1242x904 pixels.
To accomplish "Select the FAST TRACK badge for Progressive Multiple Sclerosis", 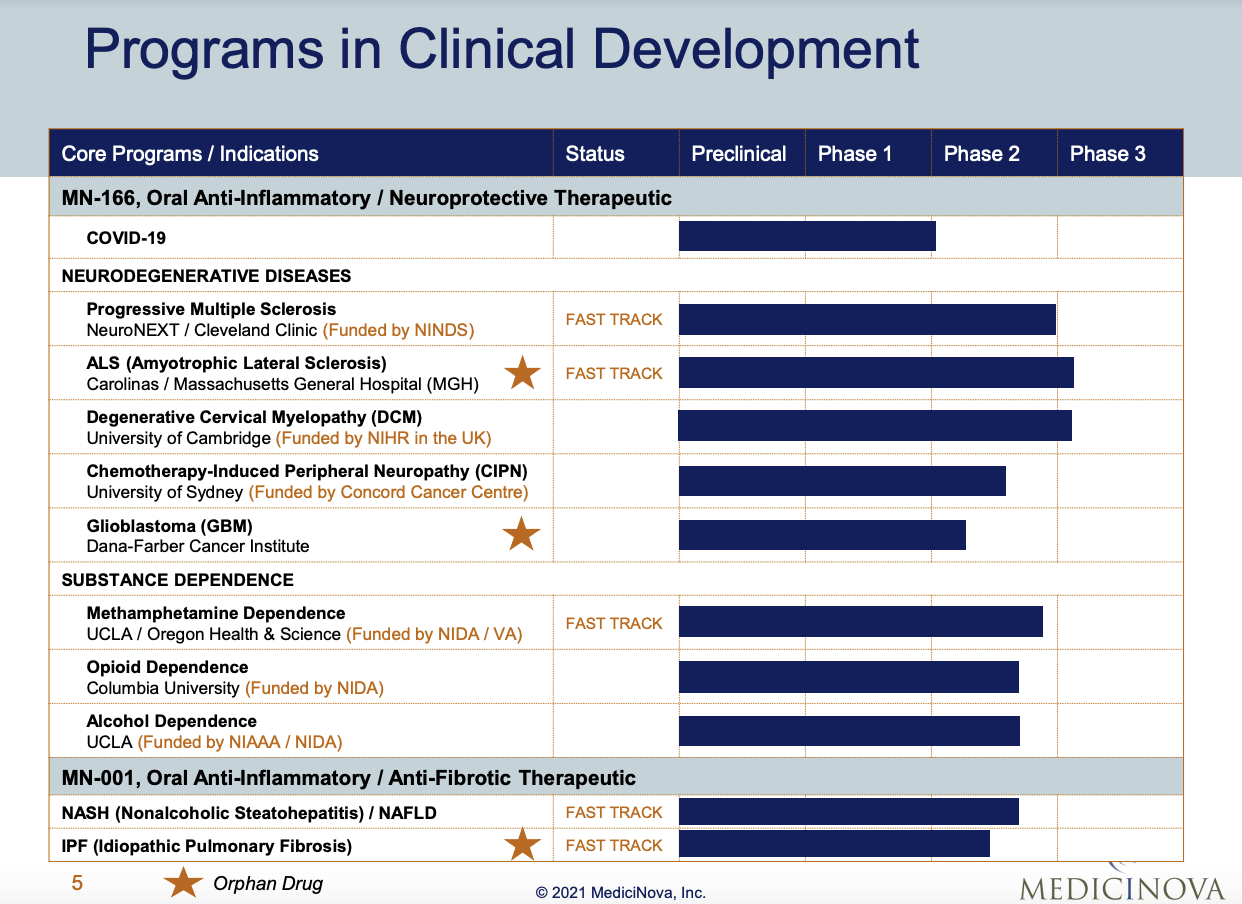I will coord(614,320).
